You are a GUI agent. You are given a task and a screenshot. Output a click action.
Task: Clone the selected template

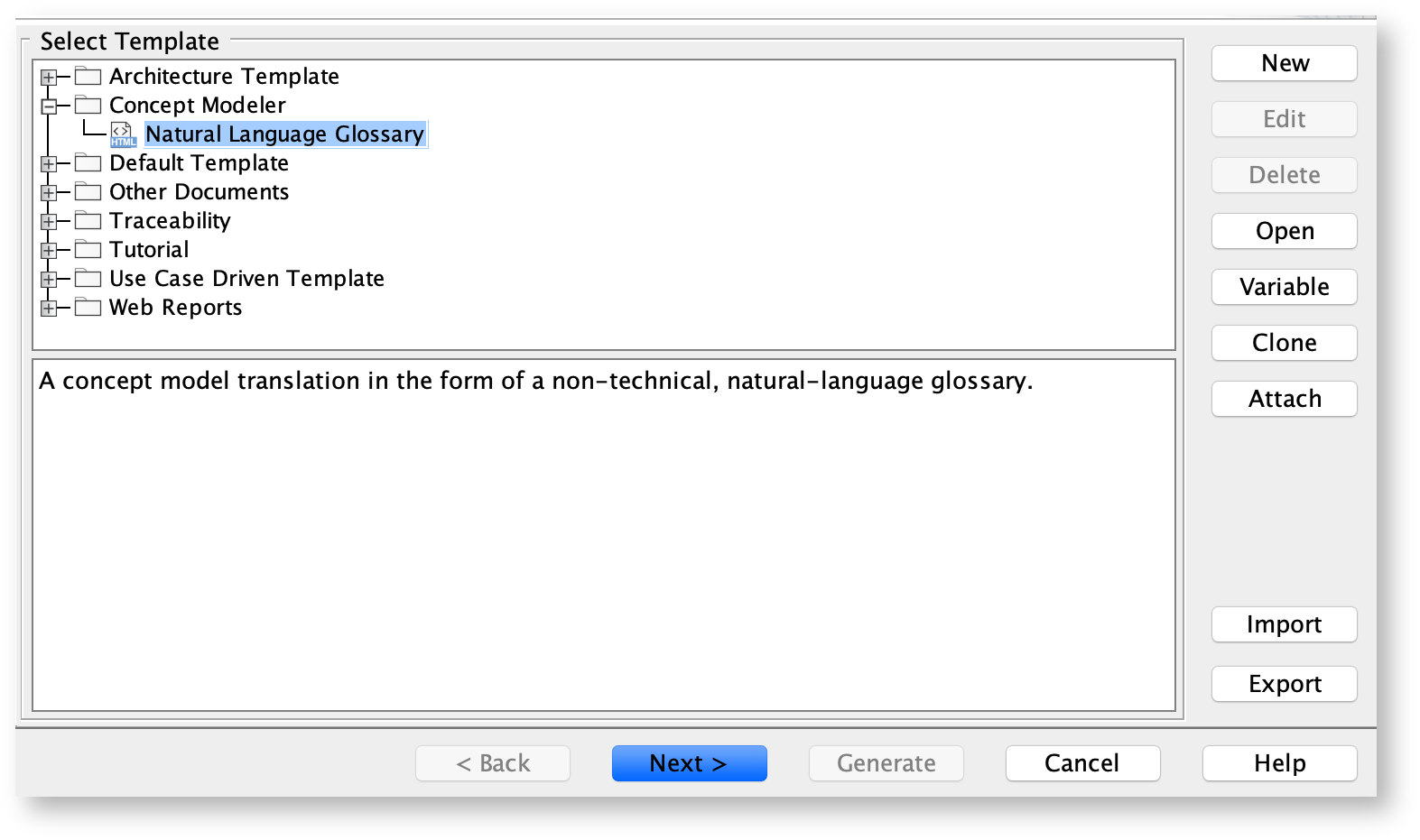tap(1284, 343)
